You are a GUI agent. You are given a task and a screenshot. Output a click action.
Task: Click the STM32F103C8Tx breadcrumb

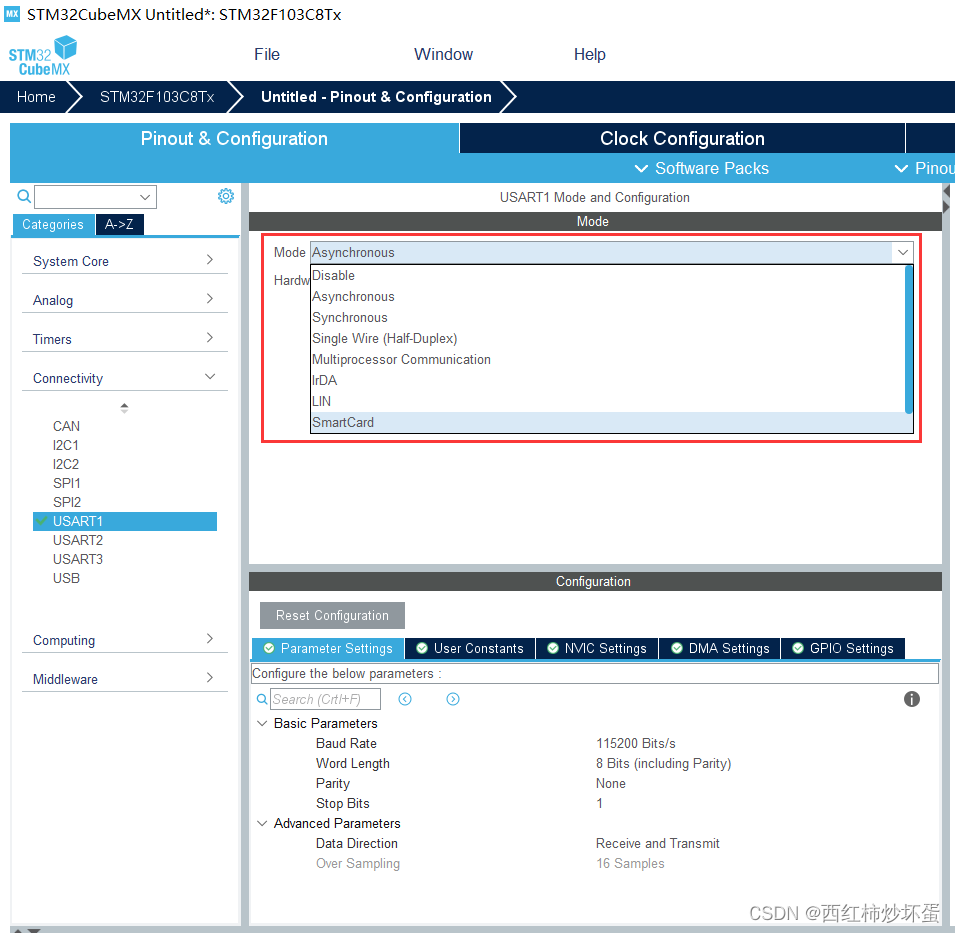(157, 97)
